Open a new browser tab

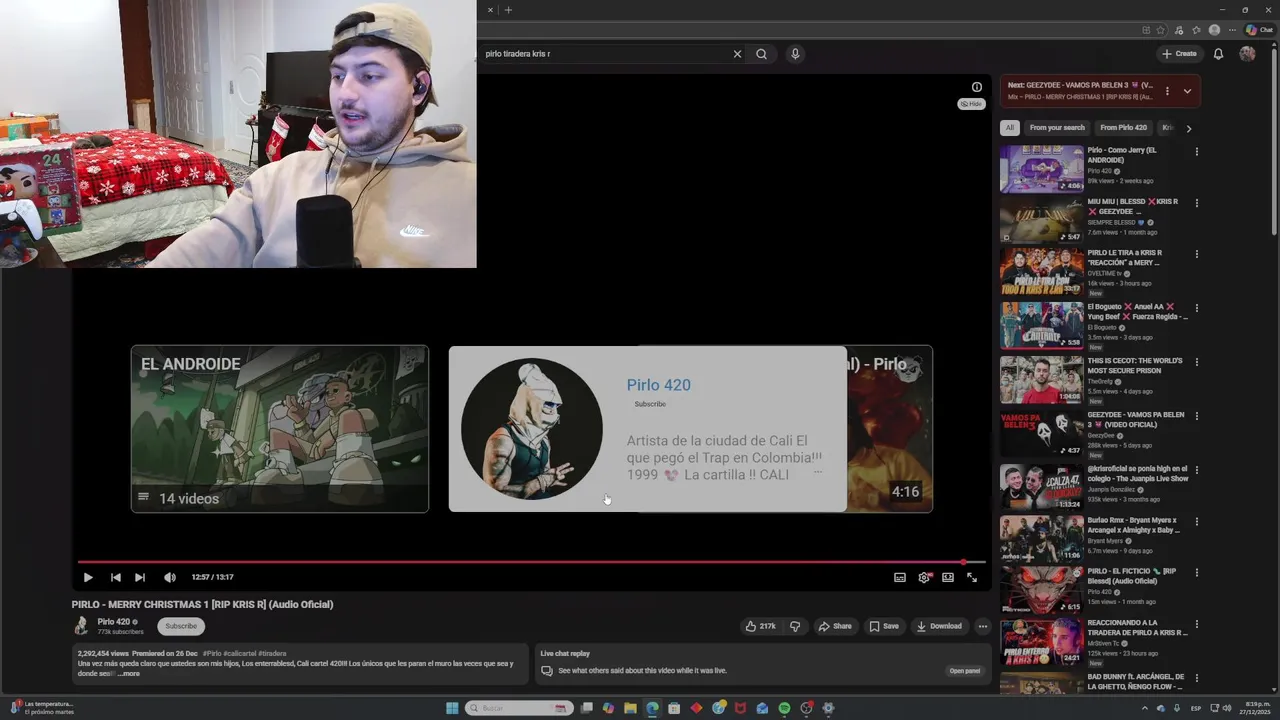(x=508, y=10)
